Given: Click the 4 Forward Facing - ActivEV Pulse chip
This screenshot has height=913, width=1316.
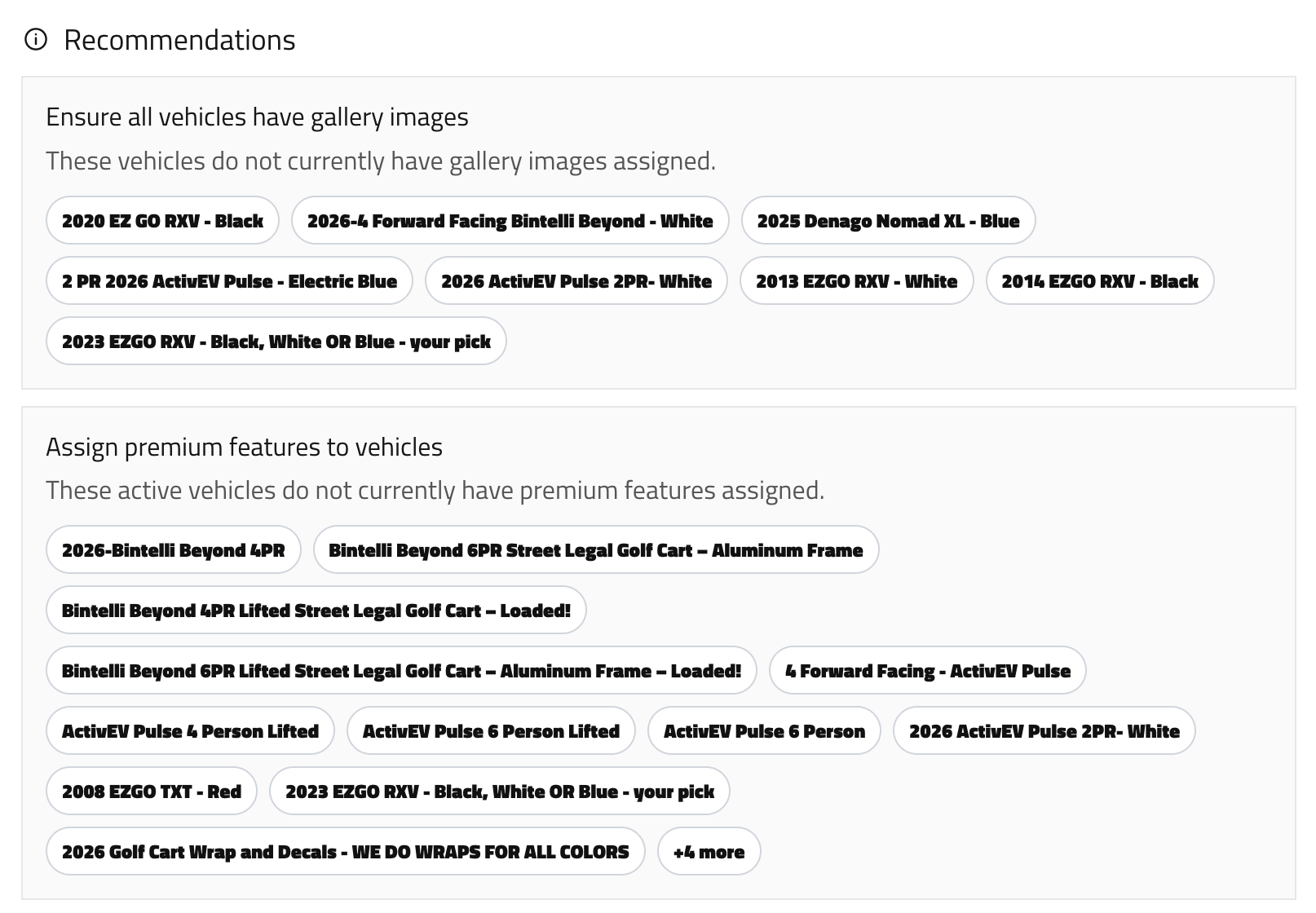Looking at the screenshot, I should (x=927, y=670).
